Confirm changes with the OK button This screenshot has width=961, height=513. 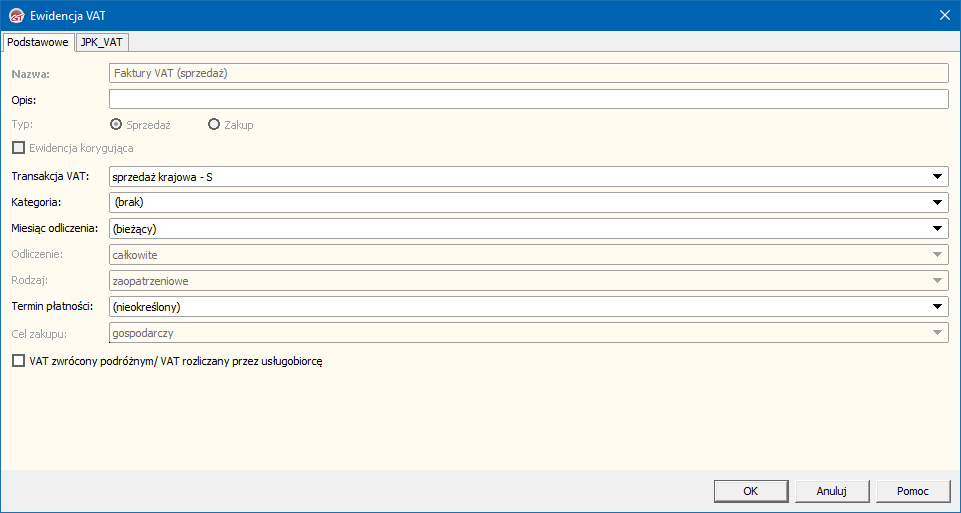click(751, 491)
